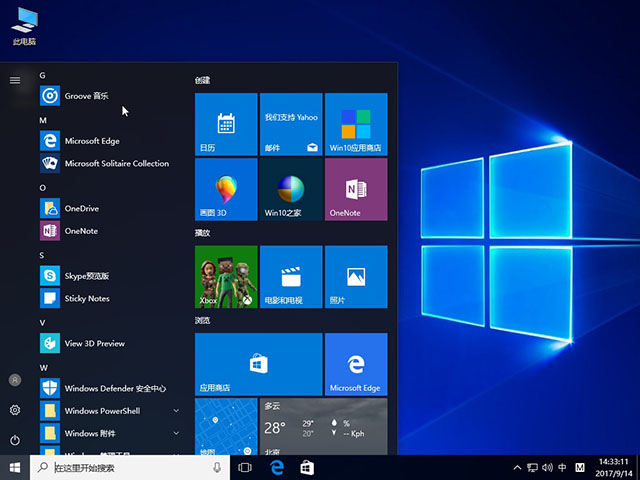Screen dimensions: 640x480
Task: Launch View 3D Preview
Action: tap(110, 343)
